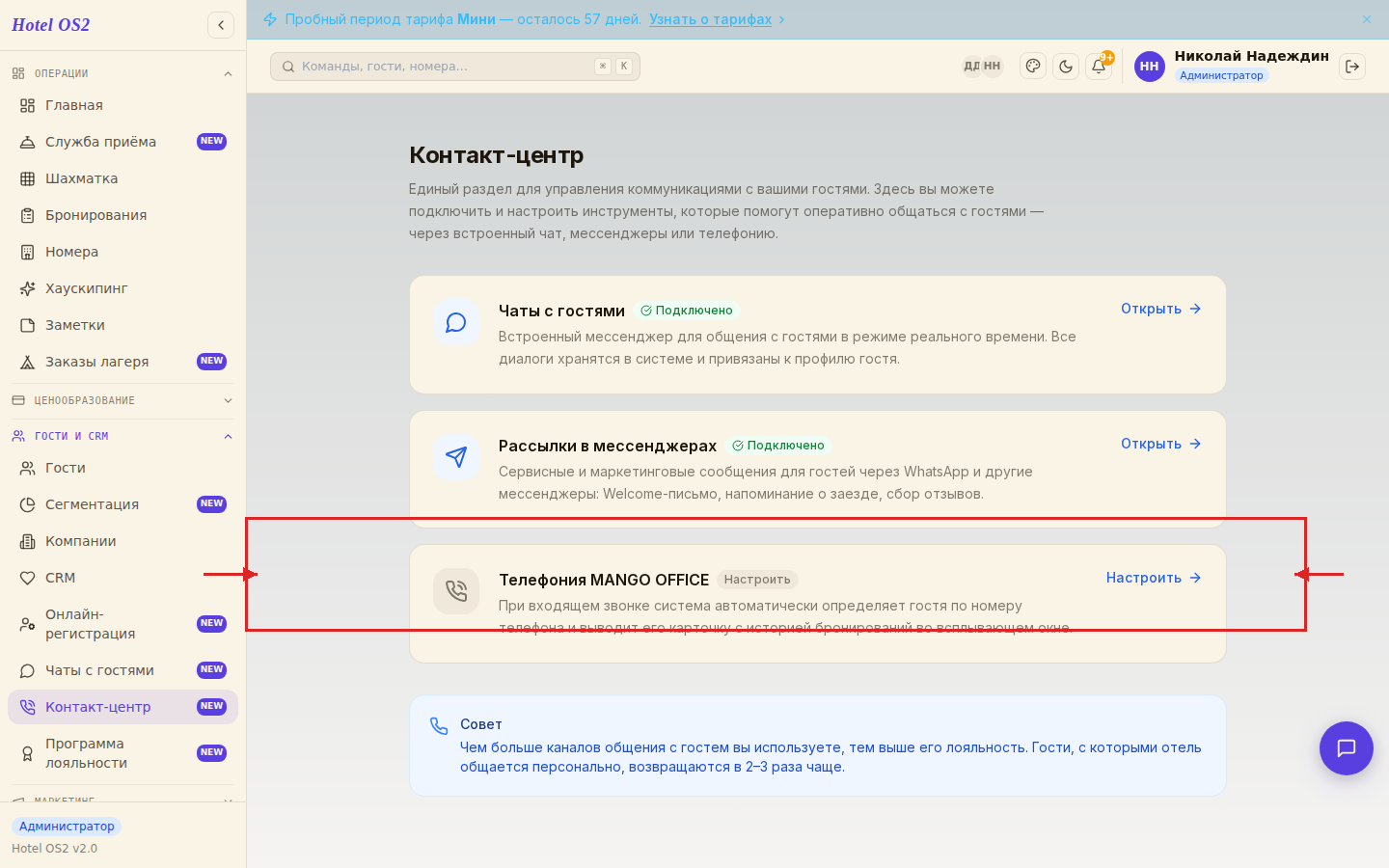Open Шахматка in the sidebar

tap(123, 178)
